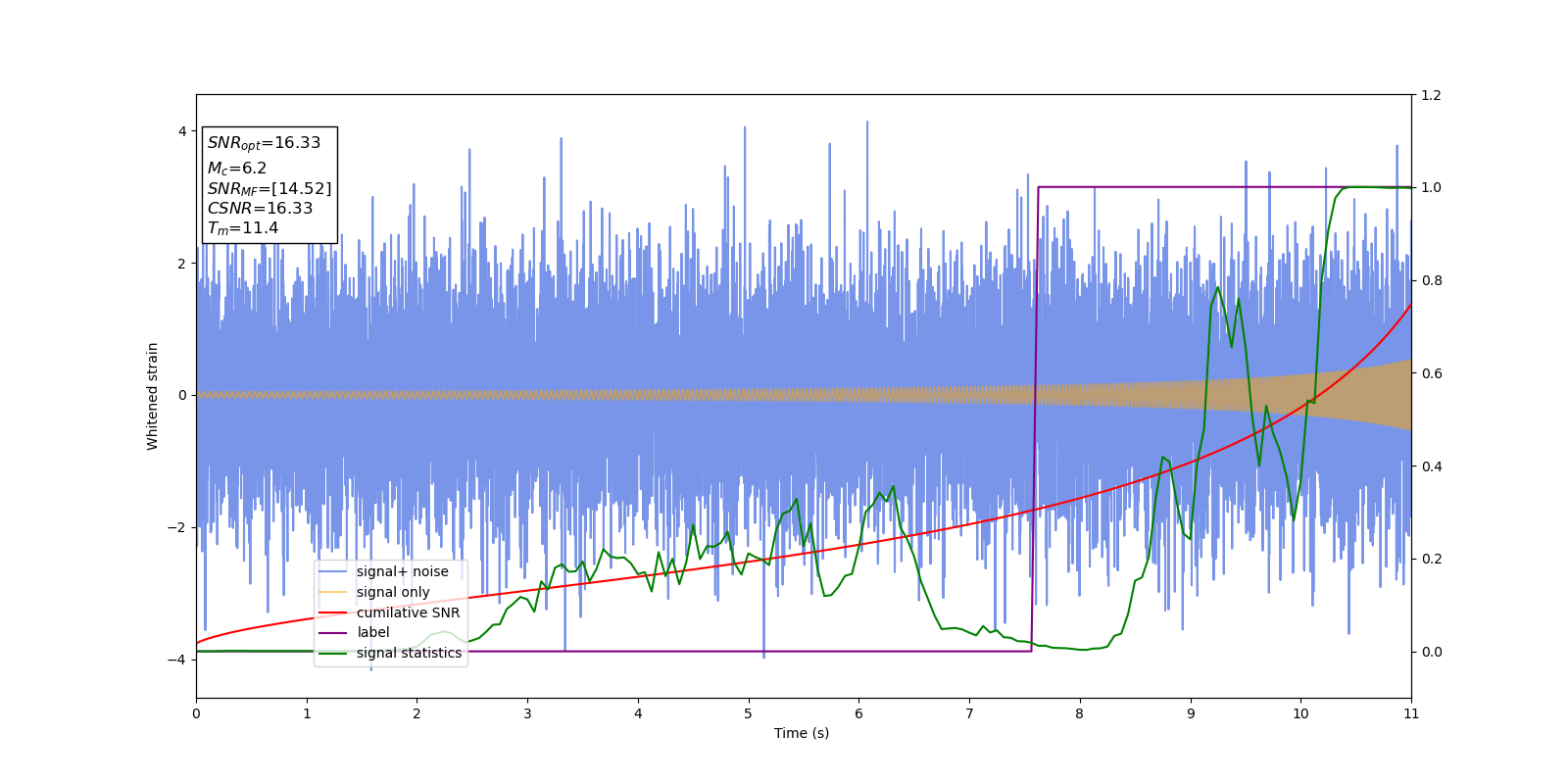Click the CSNR=16.33 annotation text
Viewport: 1568px width, 784px height.
point(260,209)
